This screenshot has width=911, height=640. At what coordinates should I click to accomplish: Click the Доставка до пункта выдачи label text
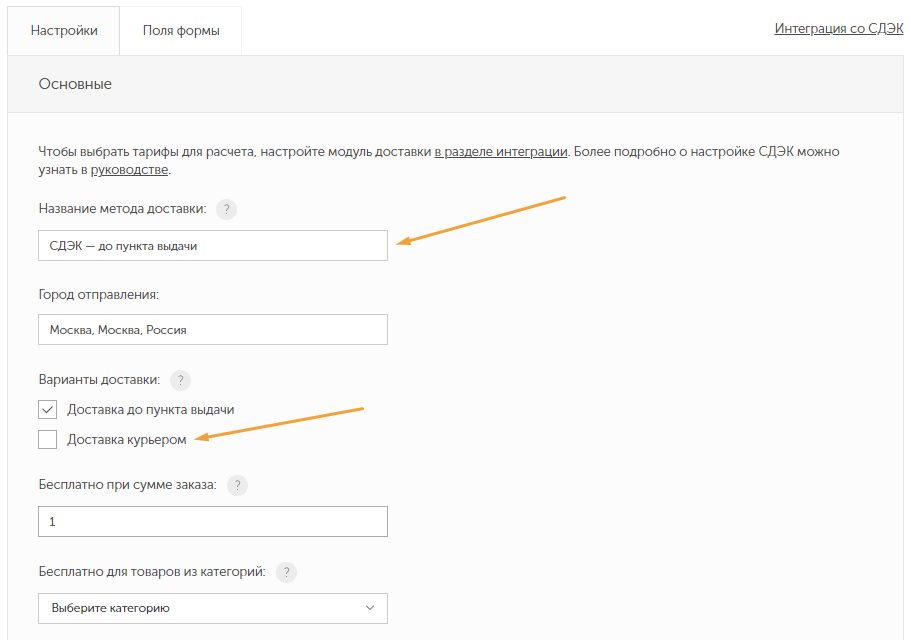click(x=150, y=409)
